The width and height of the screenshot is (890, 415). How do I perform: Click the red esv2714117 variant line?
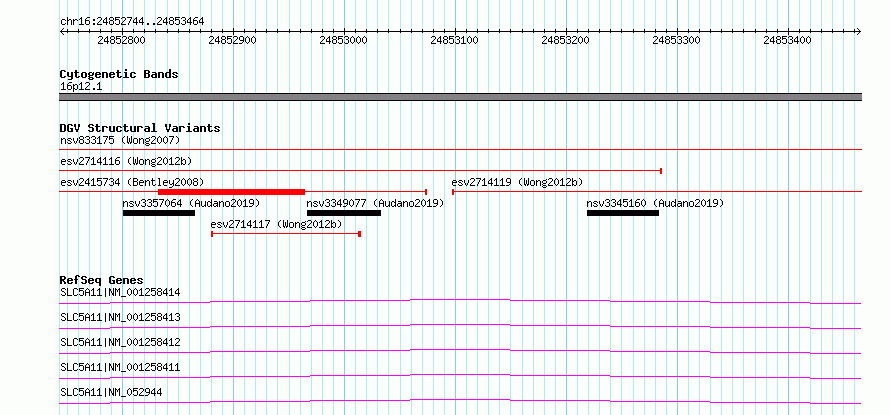coord(286,234)
